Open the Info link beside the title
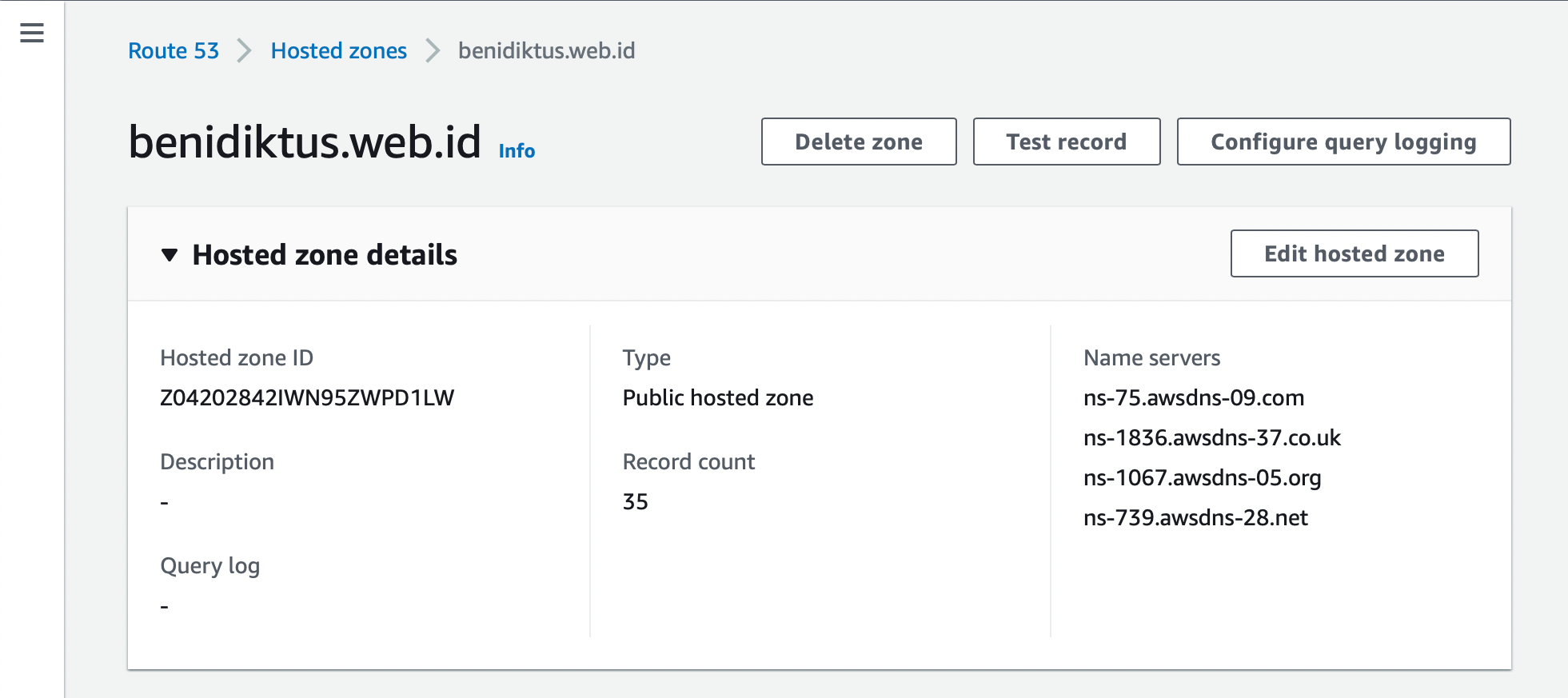Image resolution: width=1568 pixels, height=698 pixels. pos(517,150)
